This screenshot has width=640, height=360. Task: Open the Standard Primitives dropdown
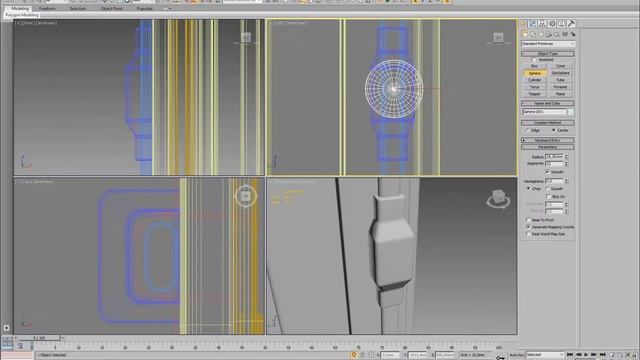click(x=548, y=44)
